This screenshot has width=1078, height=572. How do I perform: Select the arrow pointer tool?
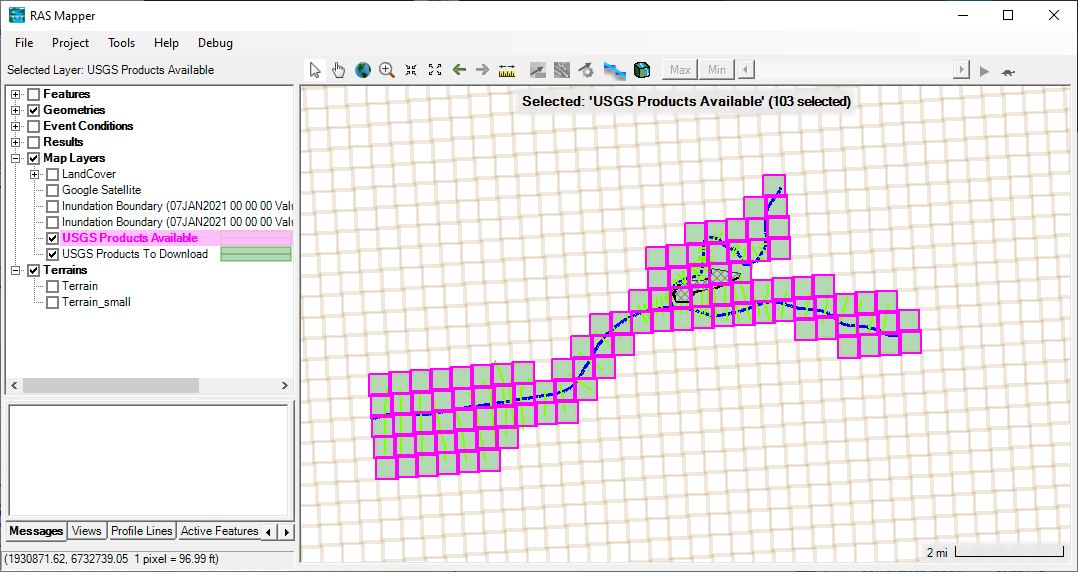click(315, 70)
